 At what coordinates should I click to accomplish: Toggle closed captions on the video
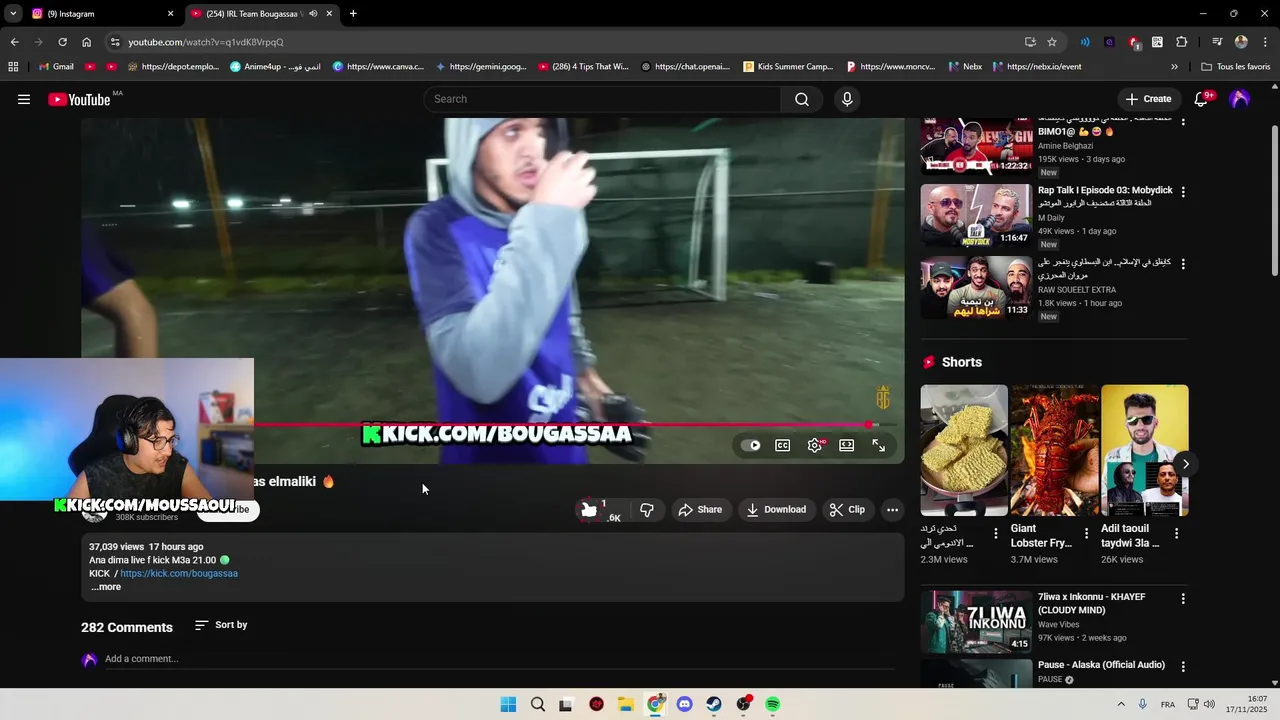[x=783, y=445]
